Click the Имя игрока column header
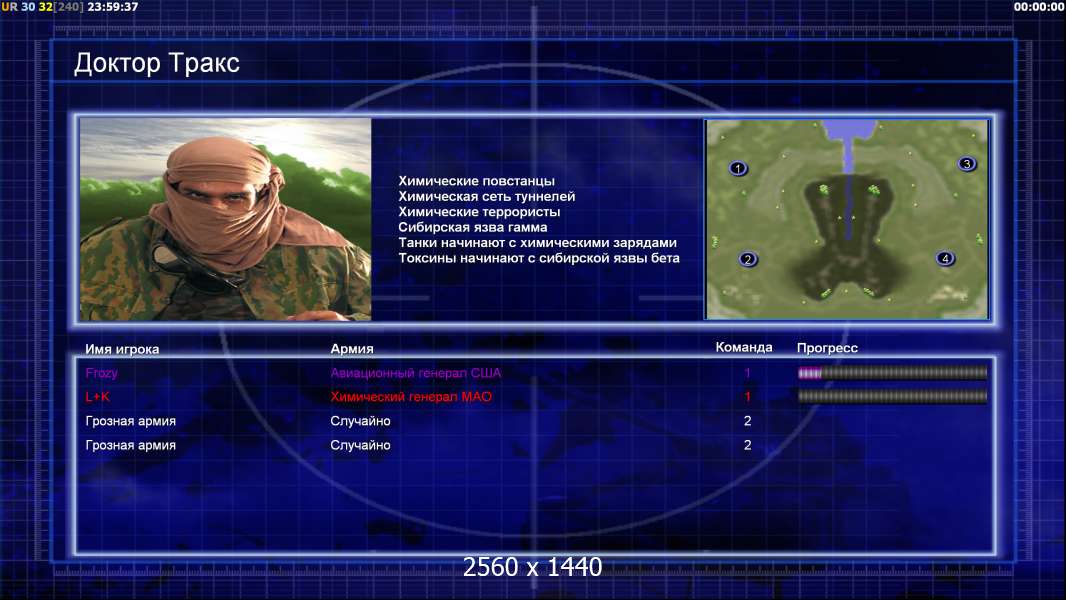The height and width of the screenshot is (600, 1066). (122, 349)
